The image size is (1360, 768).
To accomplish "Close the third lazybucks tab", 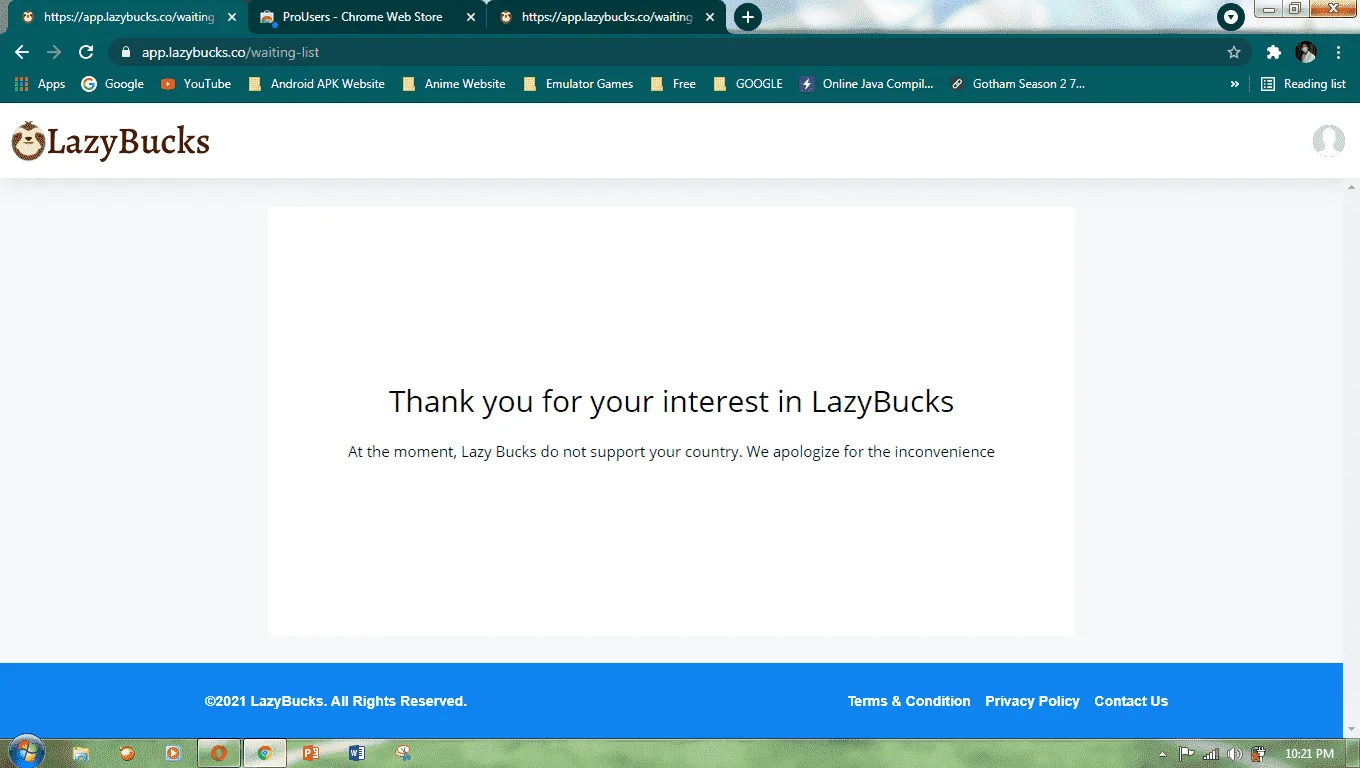I will (x=710, y=17).
